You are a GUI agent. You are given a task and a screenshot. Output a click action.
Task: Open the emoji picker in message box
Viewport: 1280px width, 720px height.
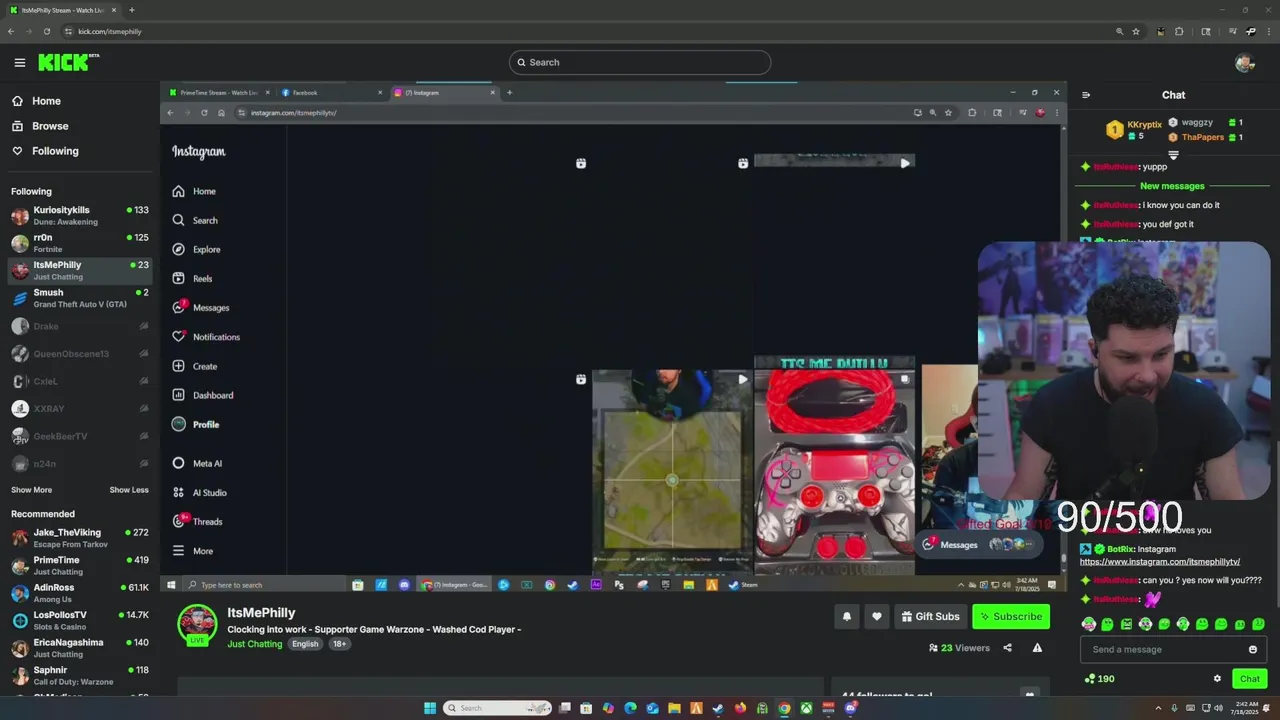pyautogui.click(x=1253, y=649)
